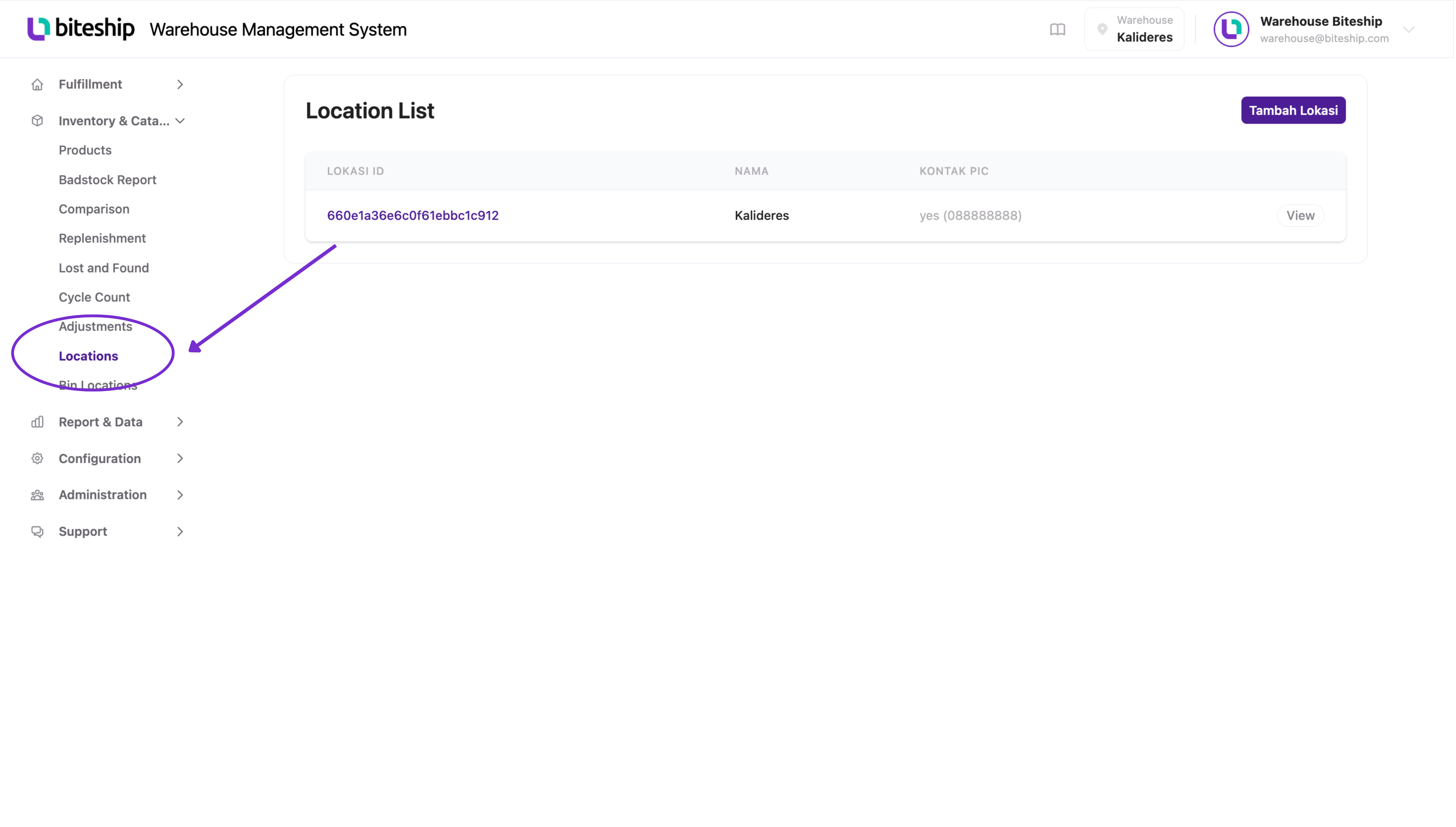Viewport: 1456px width, 827px height.
Task: Expand the Fulfillment menu chevron
Action: click(x=180, y=85)
